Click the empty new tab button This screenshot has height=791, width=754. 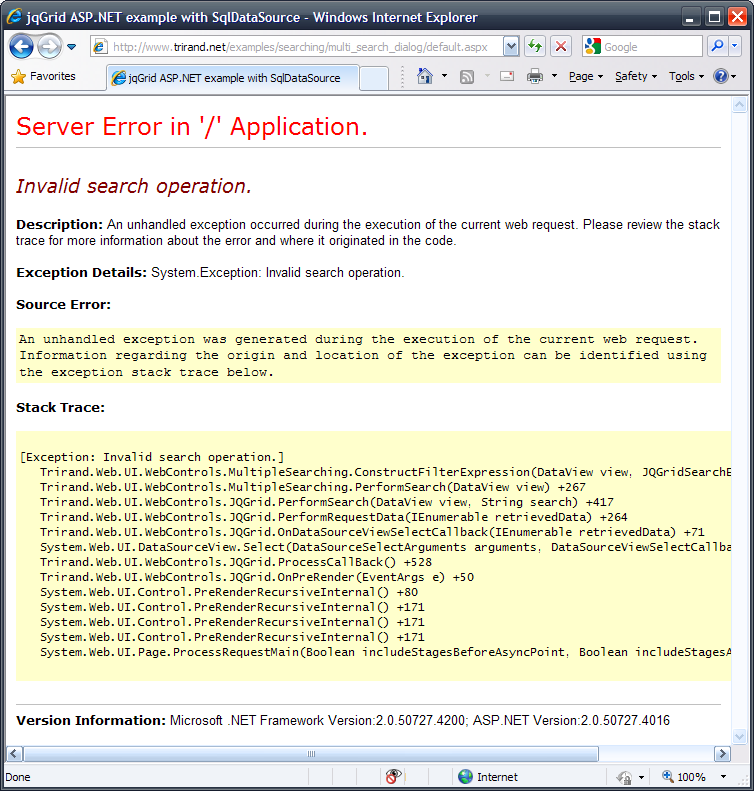coord(373,77)
